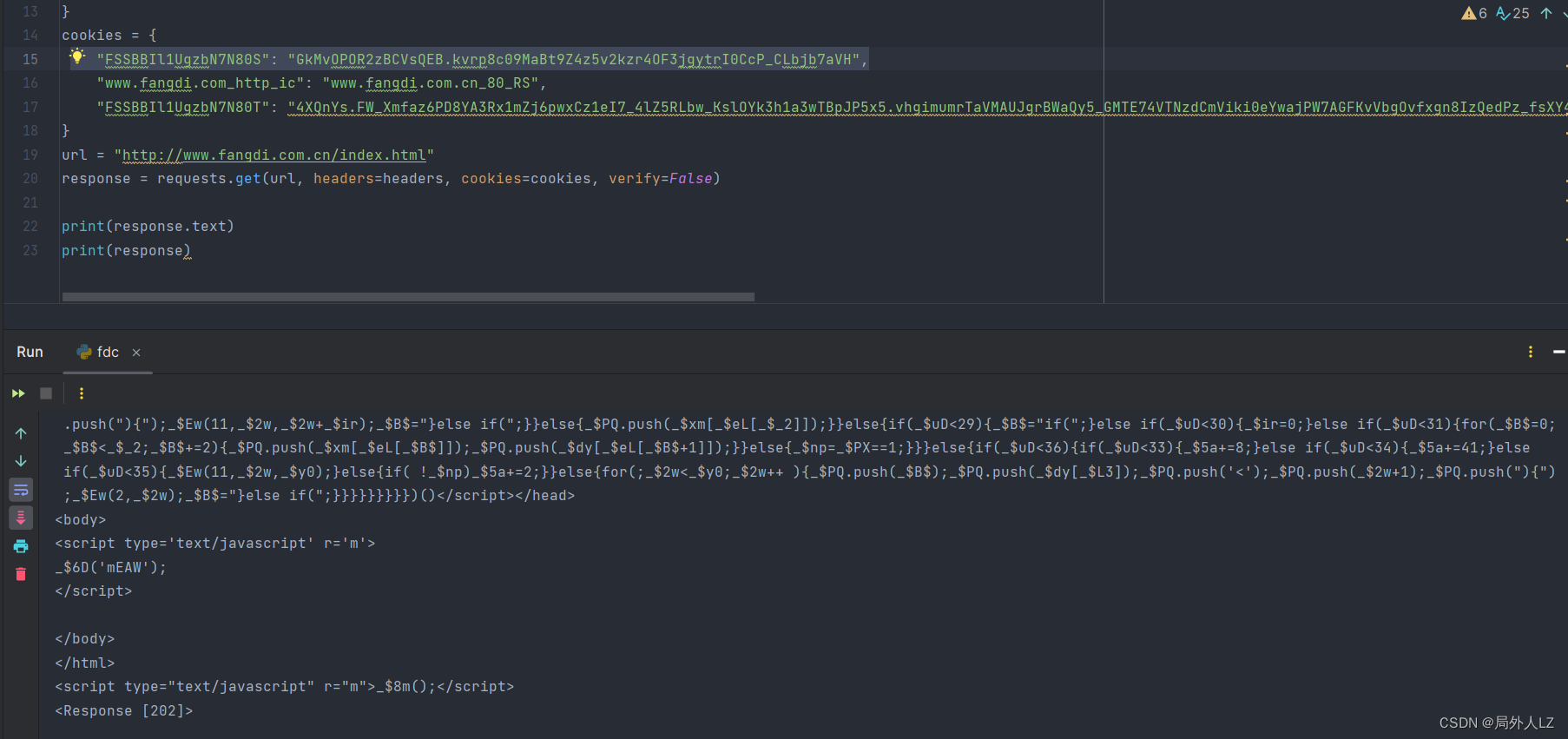The width and height of the screenshot is (1568, 739).
Task: Click the <body> output line
Action: point(81,519)
